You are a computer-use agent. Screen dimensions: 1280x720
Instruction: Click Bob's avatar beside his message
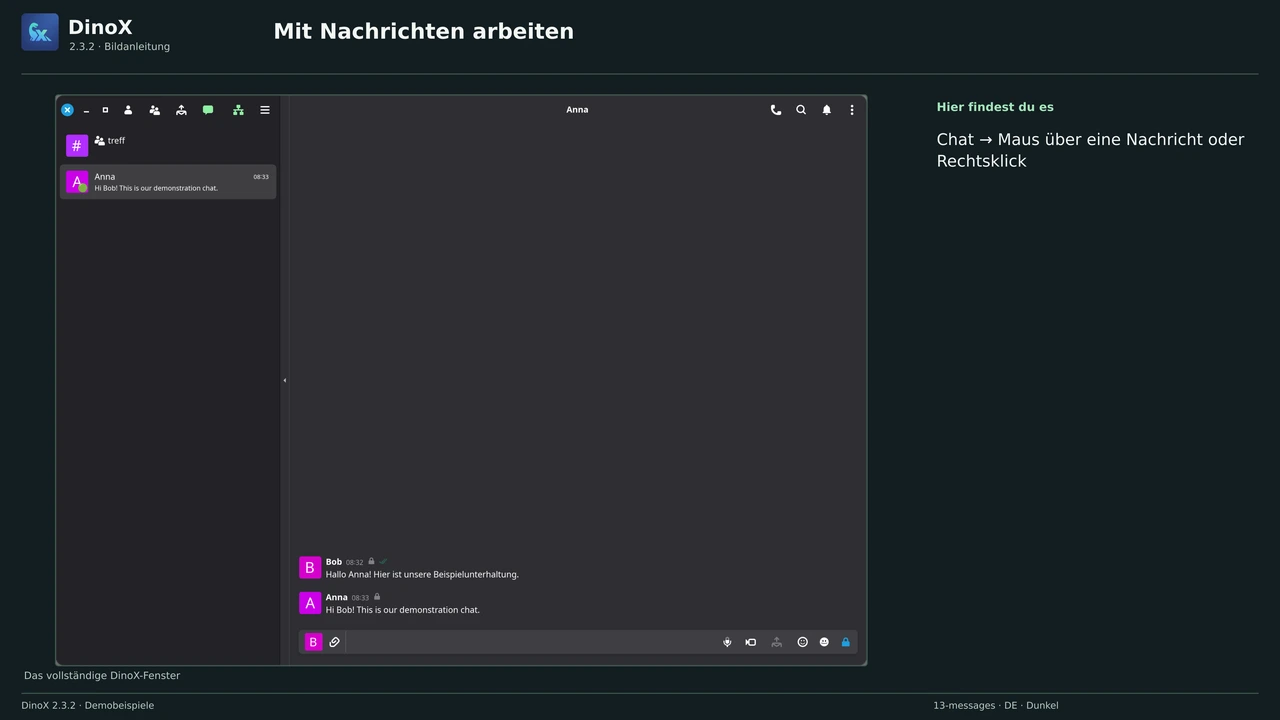[310, 568]
